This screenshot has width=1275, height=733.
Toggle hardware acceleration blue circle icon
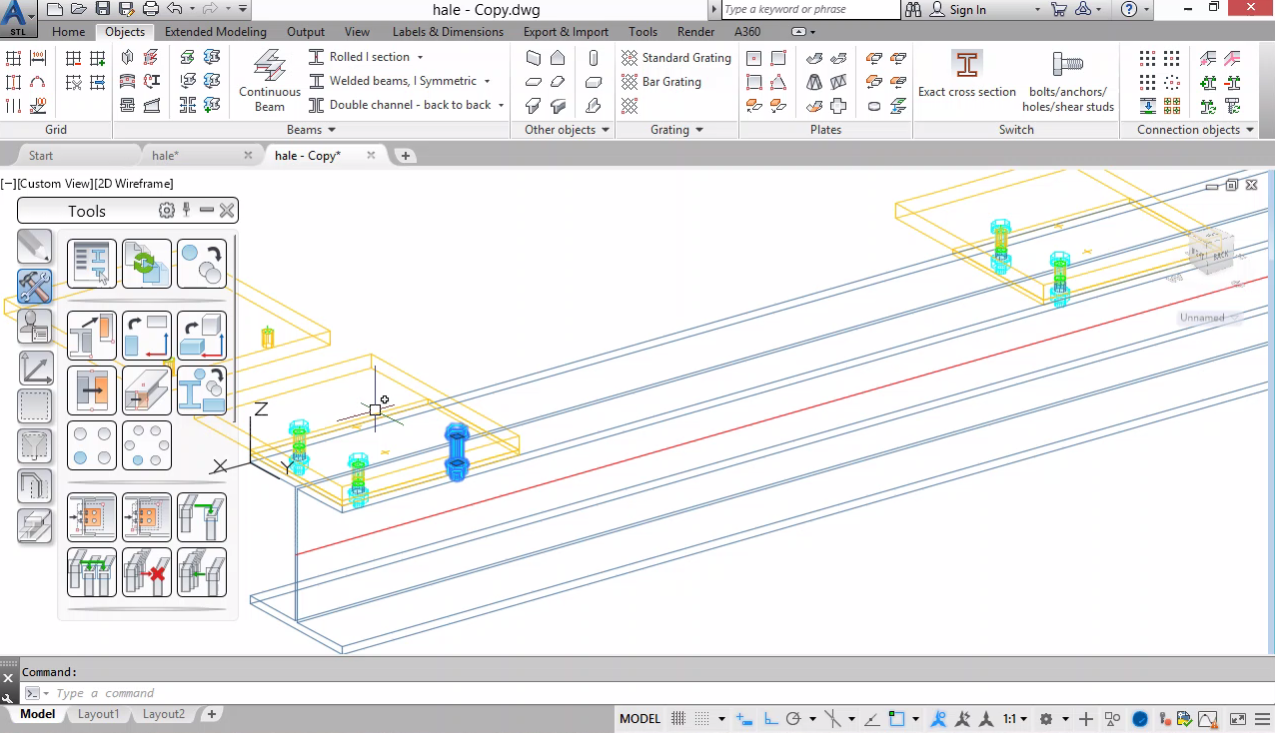click(1140, 719)
